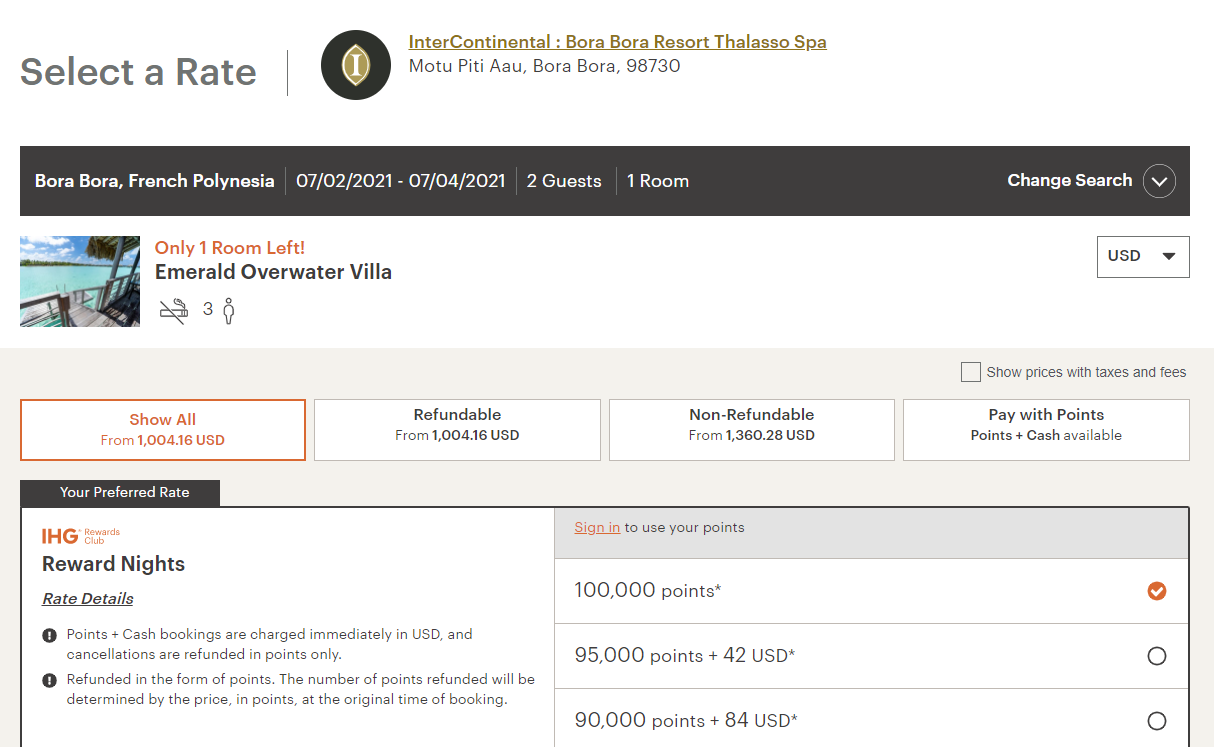Click the orange selected checkmark for 100,000 points
Viewport: 1214px width, 747px height.
click(1157, 591)
